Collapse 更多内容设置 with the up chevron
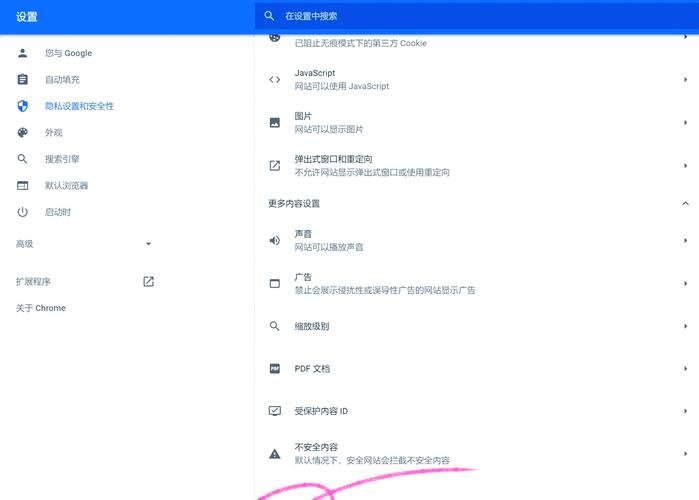 (x=686, y=203)
